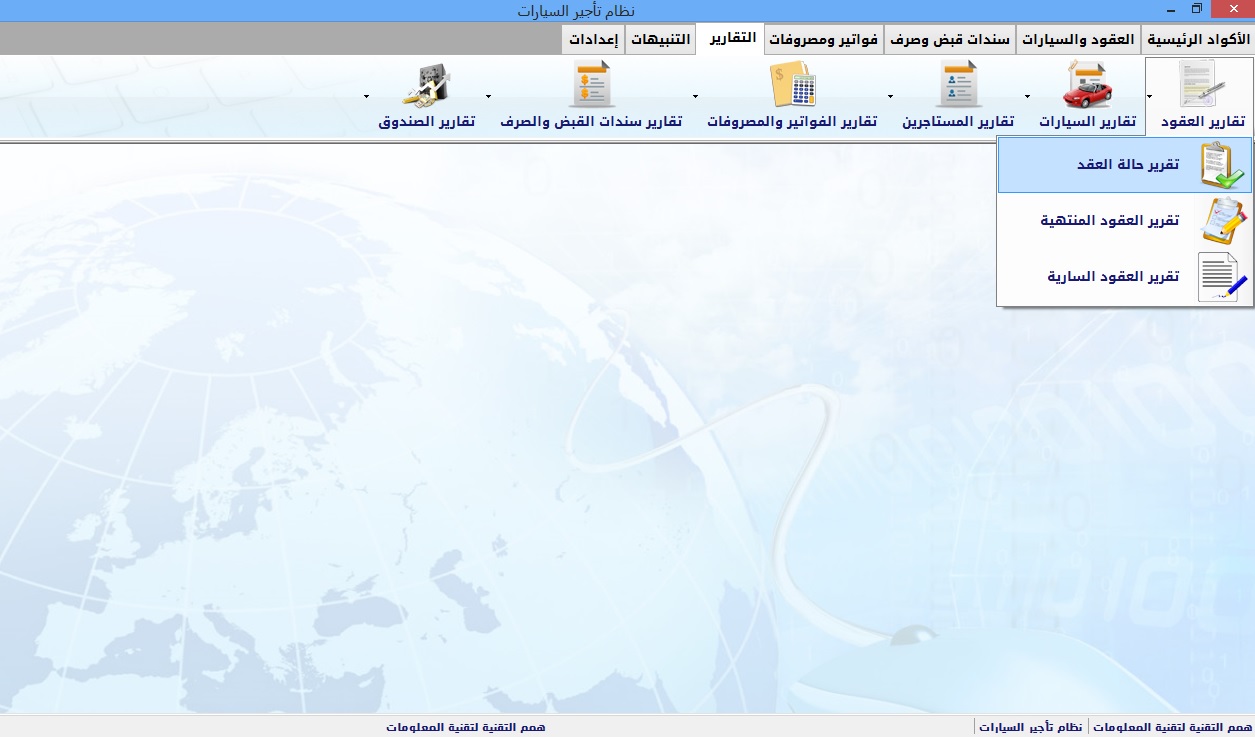1255x737 pixels.
Task: Click همم التقنية لتقنية المعلومات at status bar right
Action: 1172,727
